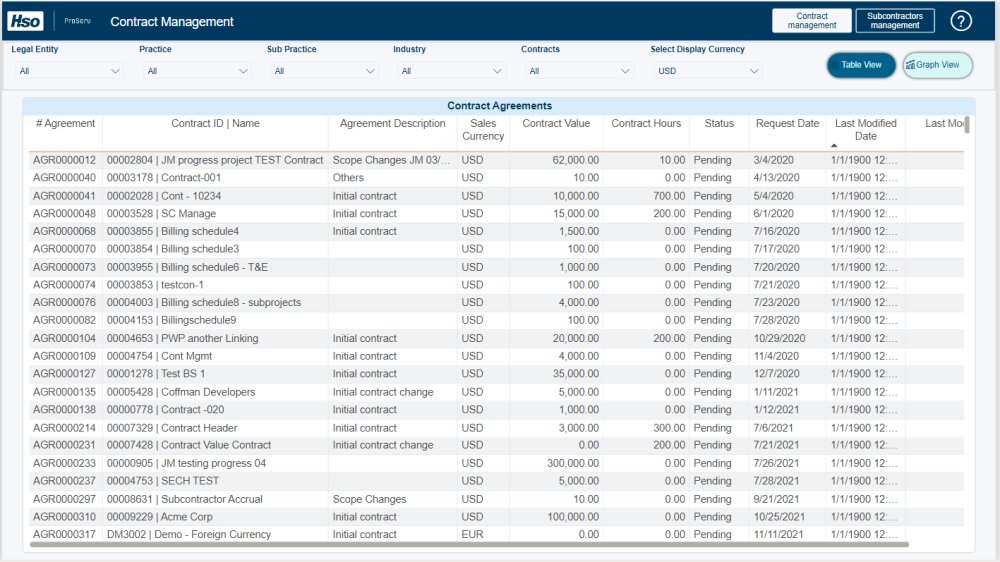Sort by Sales Currency header
This screenshot has height=562, width=1000.
pos(483,129)
